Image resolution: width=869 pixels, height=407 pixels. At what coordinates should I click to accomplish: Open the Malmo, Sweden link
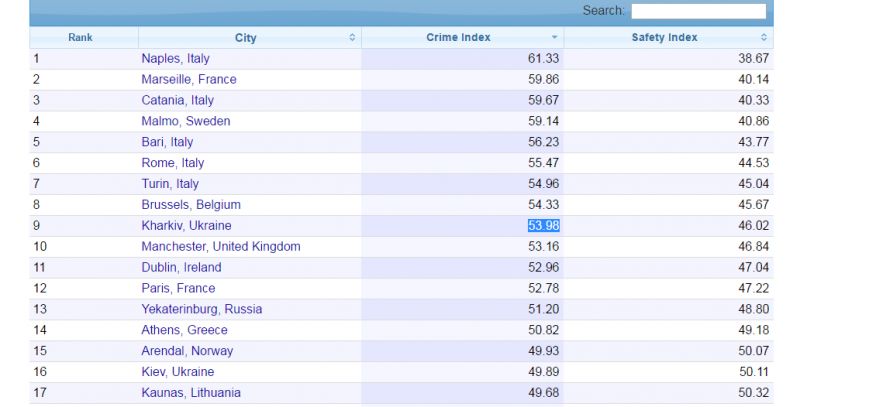pos(186,121)
